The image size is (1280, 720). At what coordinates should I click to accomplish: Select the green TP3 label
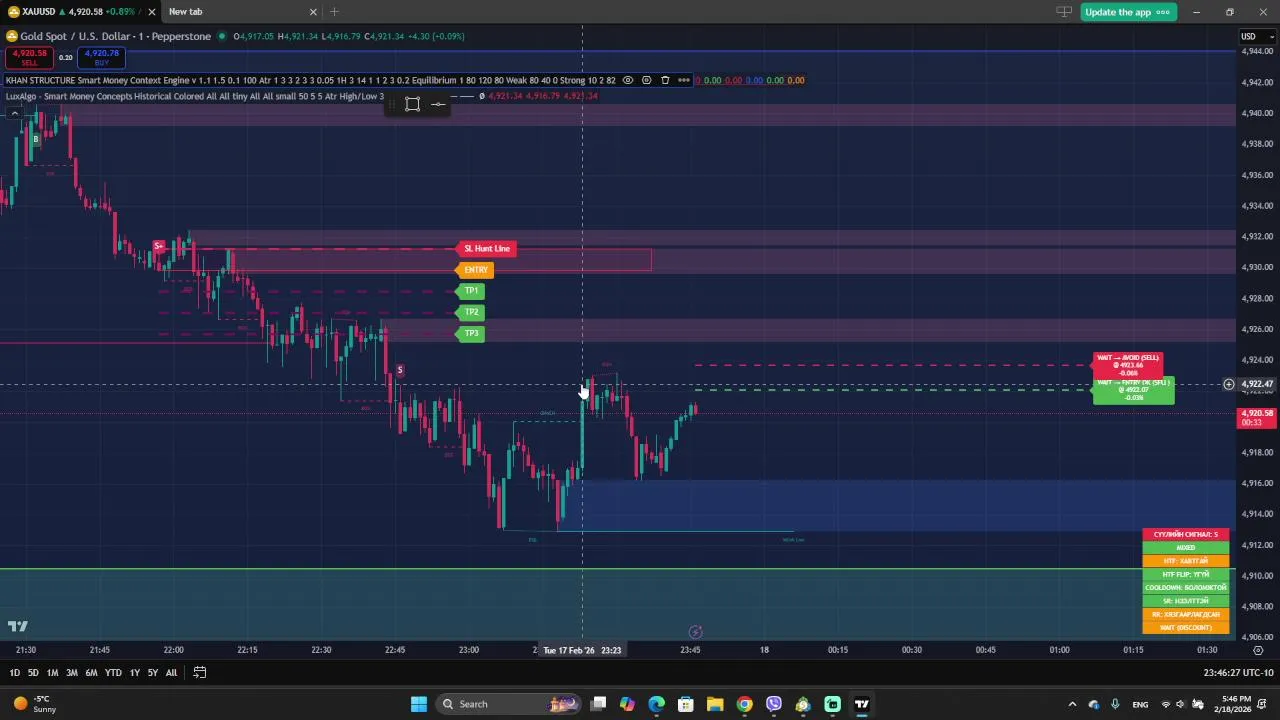click(470, 333)
